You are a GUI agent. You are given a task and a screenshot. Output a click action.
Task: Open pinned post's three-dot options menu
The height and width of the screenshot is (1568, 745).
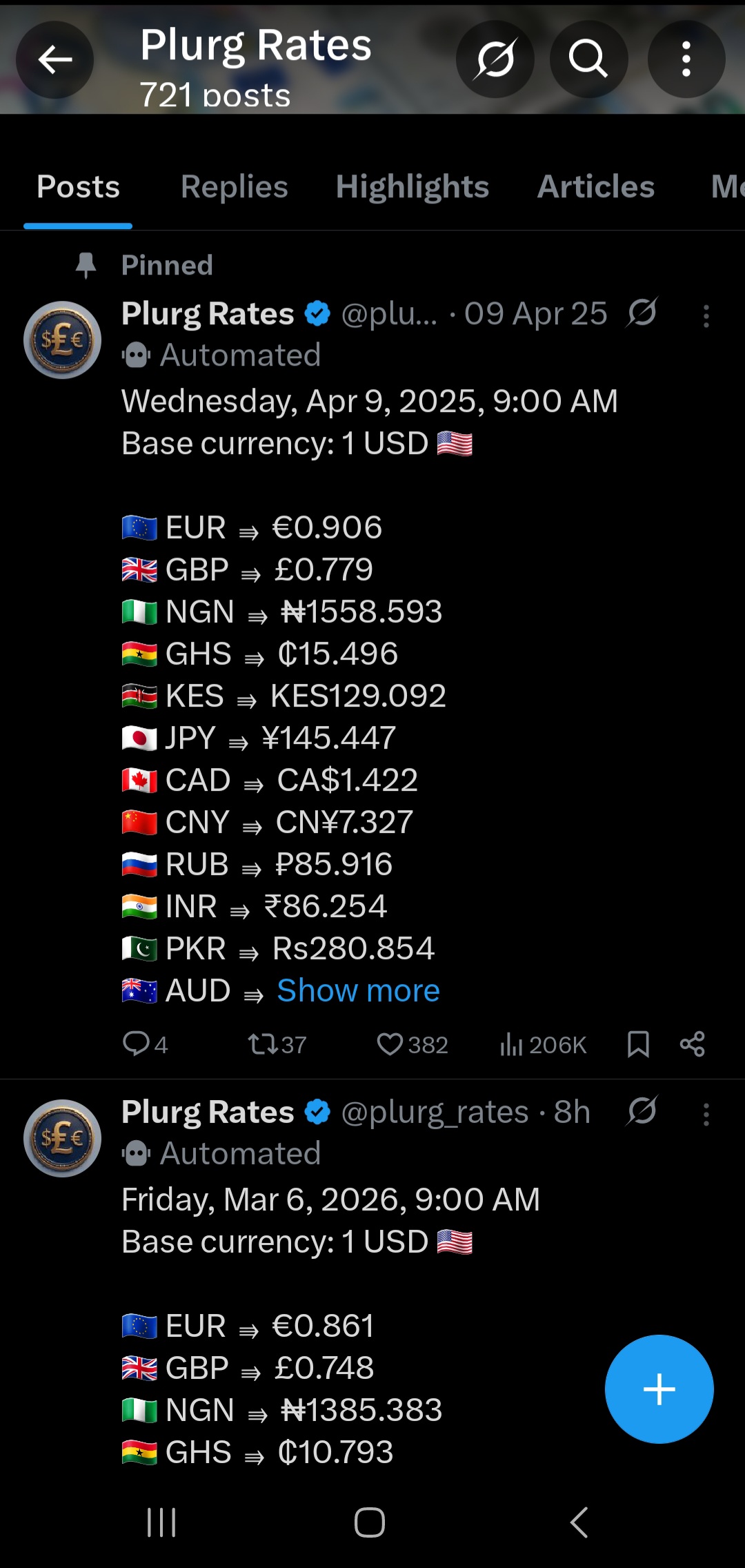coord(706,316)
